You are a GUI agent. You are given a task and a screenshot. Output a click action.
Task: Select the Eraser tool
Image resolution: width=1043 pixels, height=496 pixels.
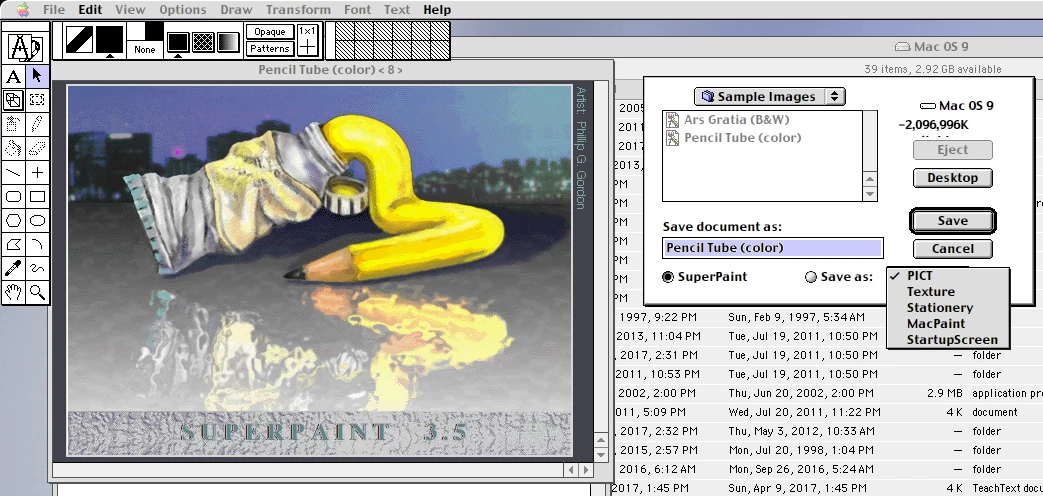coord(37,148)
